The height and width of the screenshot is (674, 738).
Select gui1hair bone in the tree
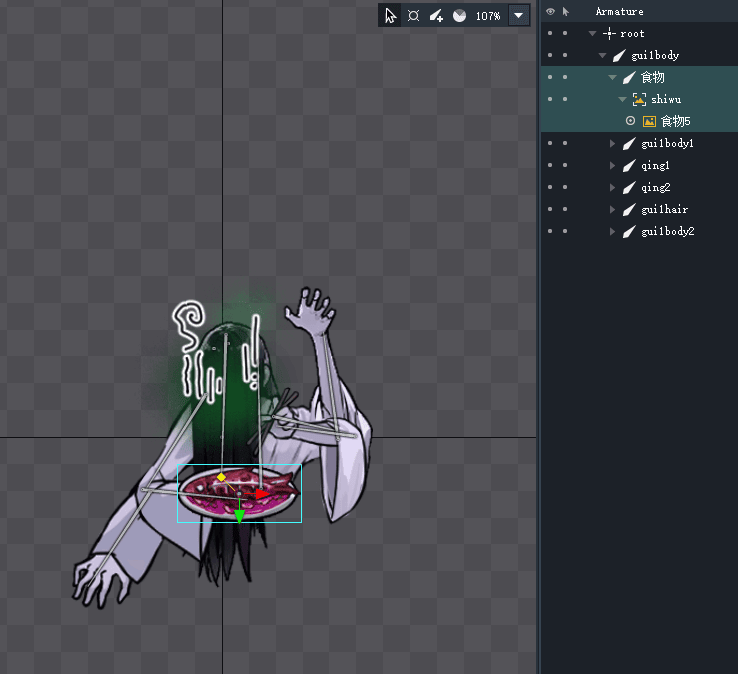pyautogui.click(x=664, y=210)
